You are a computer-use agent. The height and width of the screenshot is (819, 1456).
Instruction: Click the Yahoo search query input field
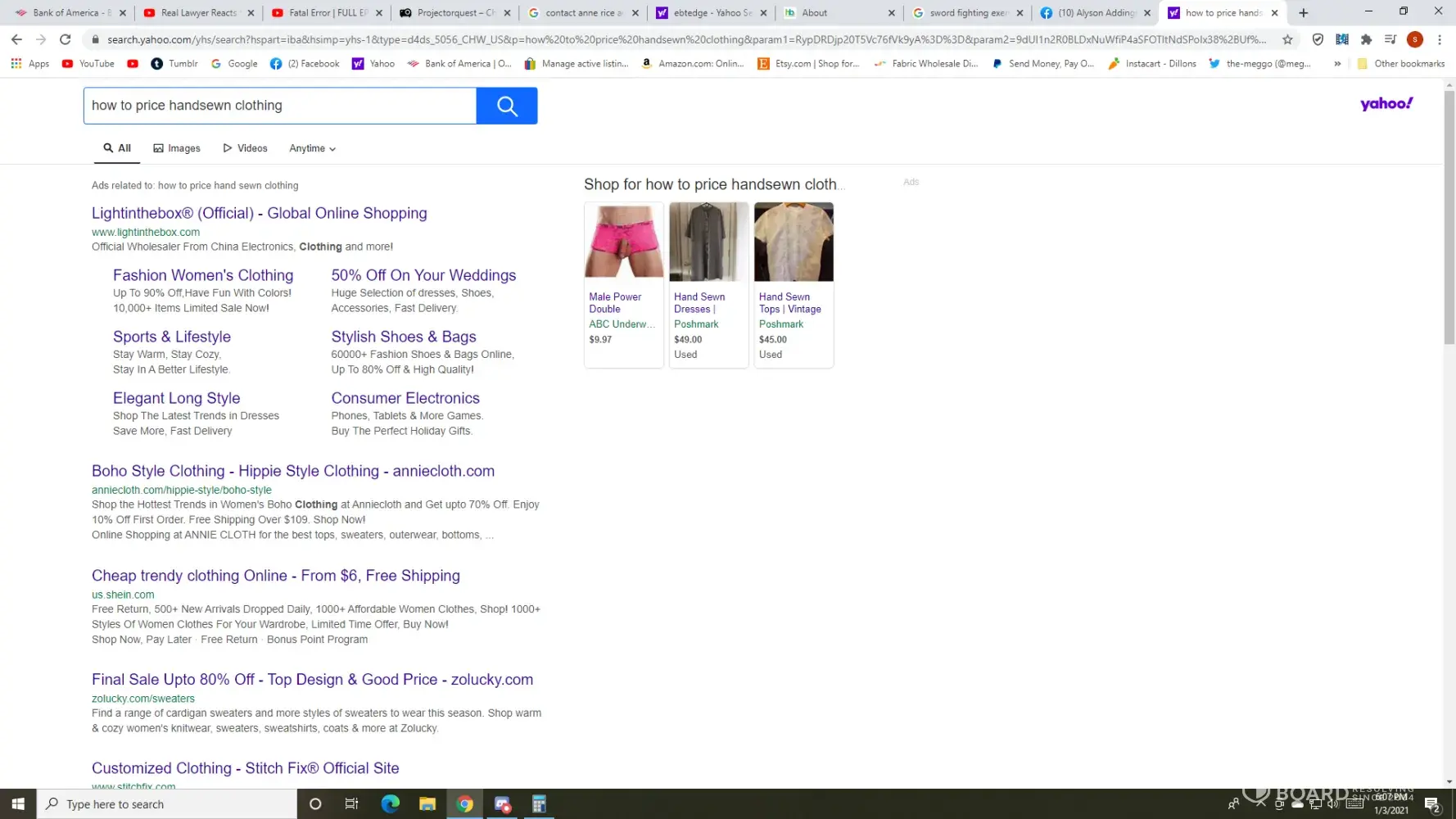pyautogui.click(x=278, y=106)
